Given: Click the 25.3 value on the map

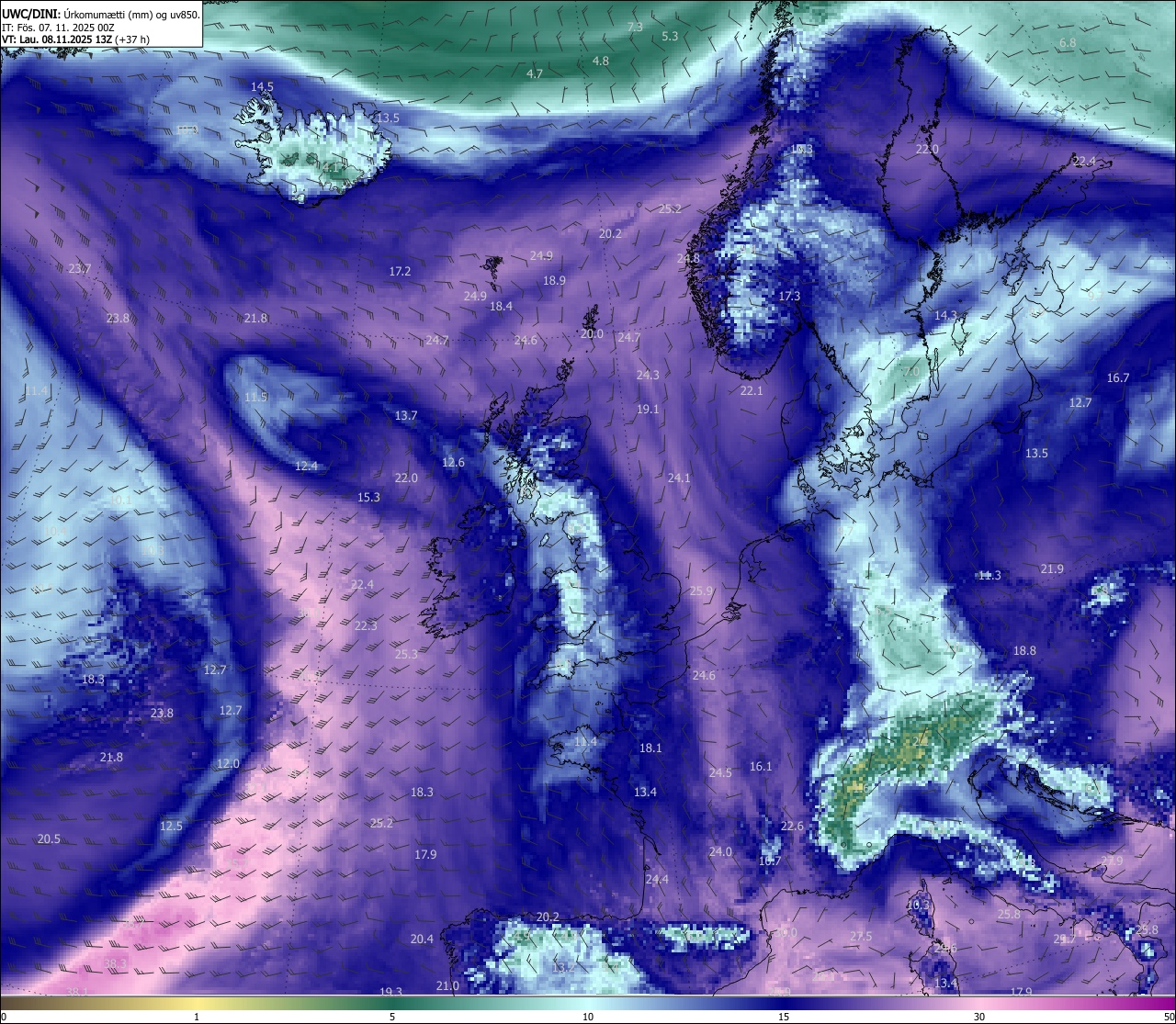Looking at the screenshot, I should pyautogui.click(x=406, y=654).
